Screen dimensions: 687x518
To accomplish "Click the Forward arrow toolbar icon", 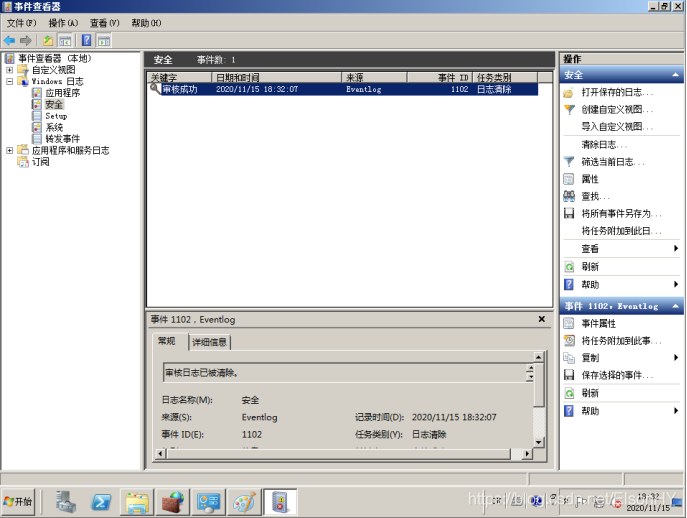I will pos(26,41).
